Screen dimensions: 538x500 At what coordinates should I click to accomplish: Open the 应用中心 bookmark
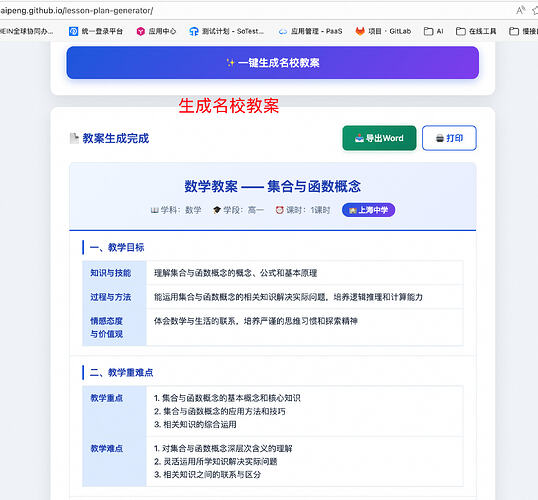[x=156, y=31]
